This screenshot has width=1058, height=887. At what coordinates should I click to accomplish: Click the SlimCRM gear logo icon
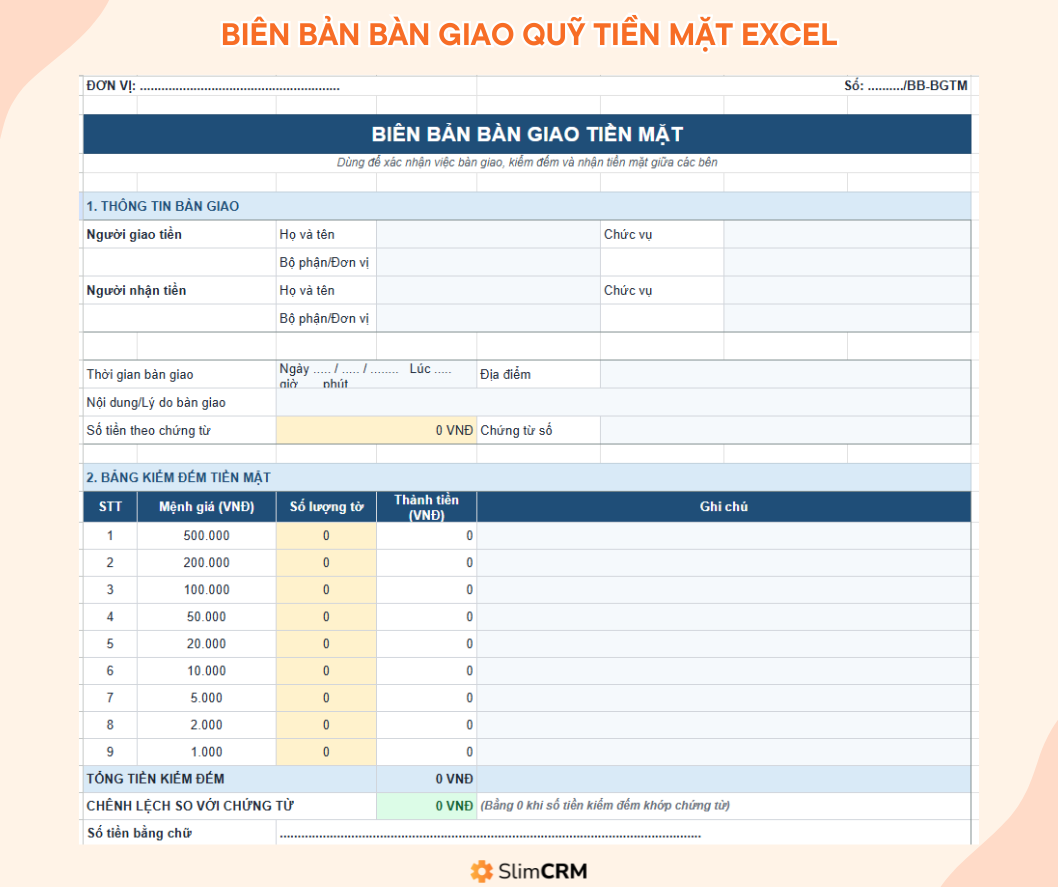coord(482,871)
